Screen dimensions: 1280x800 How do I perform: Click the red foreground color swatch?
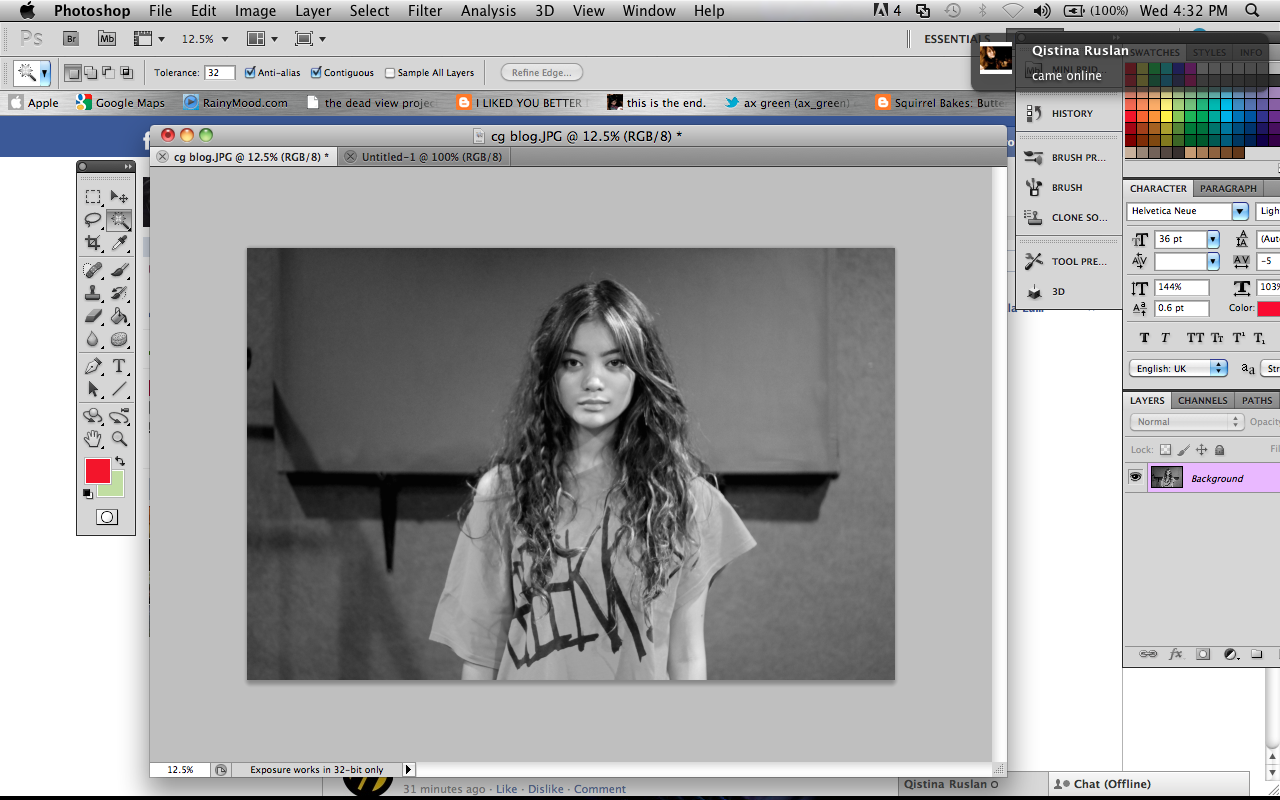(97, 471)
